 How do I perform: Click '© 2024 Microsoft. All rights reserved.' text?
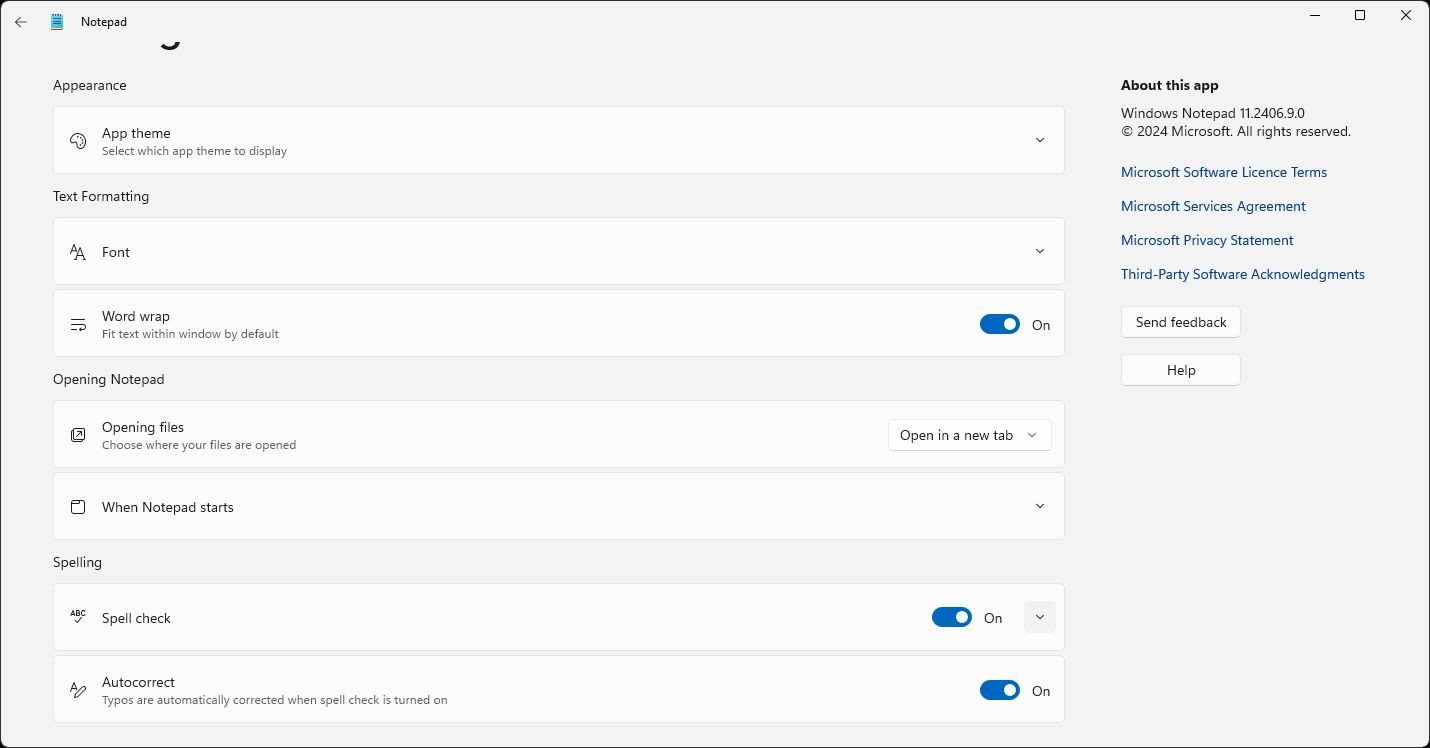(1236, 131)
